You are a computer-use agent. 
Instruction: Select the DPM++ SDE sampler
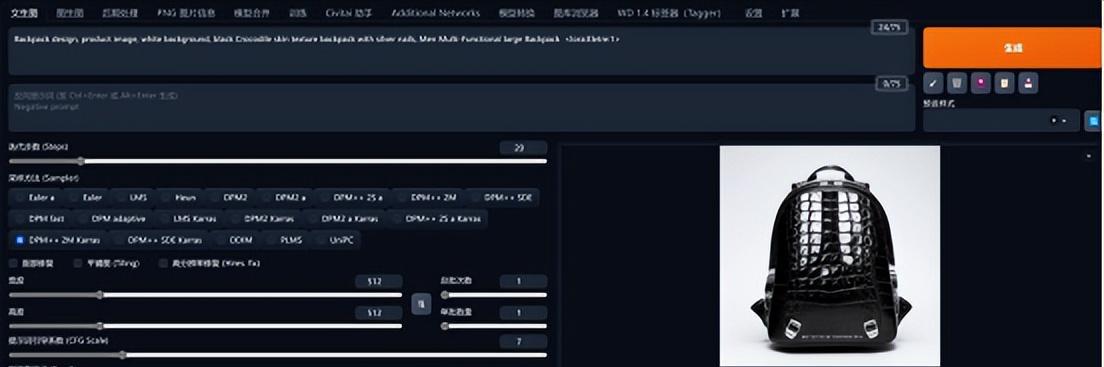click(x=502, y=198)
